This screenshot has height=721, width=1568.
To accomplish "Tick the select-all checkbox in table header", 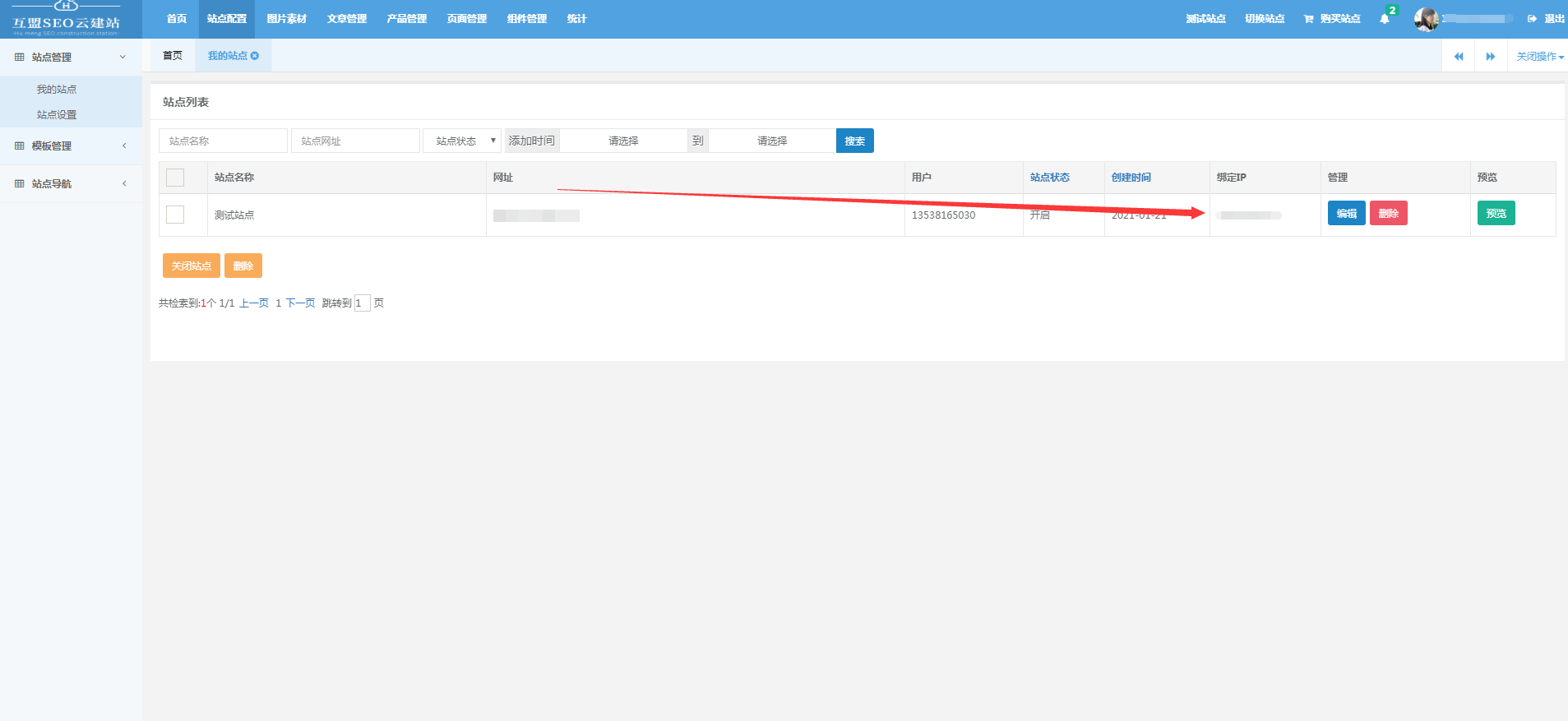I will tap(175, 178).
